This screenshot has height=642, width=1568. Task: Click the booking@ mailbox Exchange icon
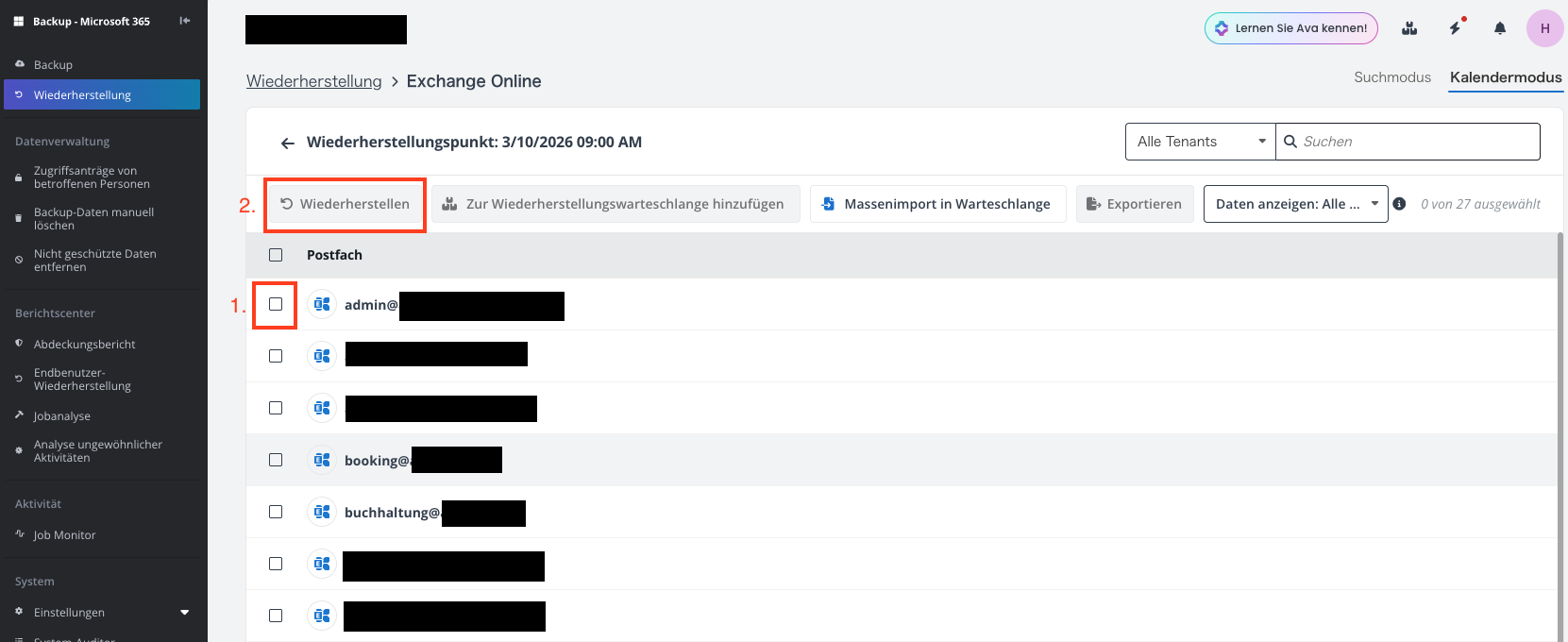tap(322, 460)
